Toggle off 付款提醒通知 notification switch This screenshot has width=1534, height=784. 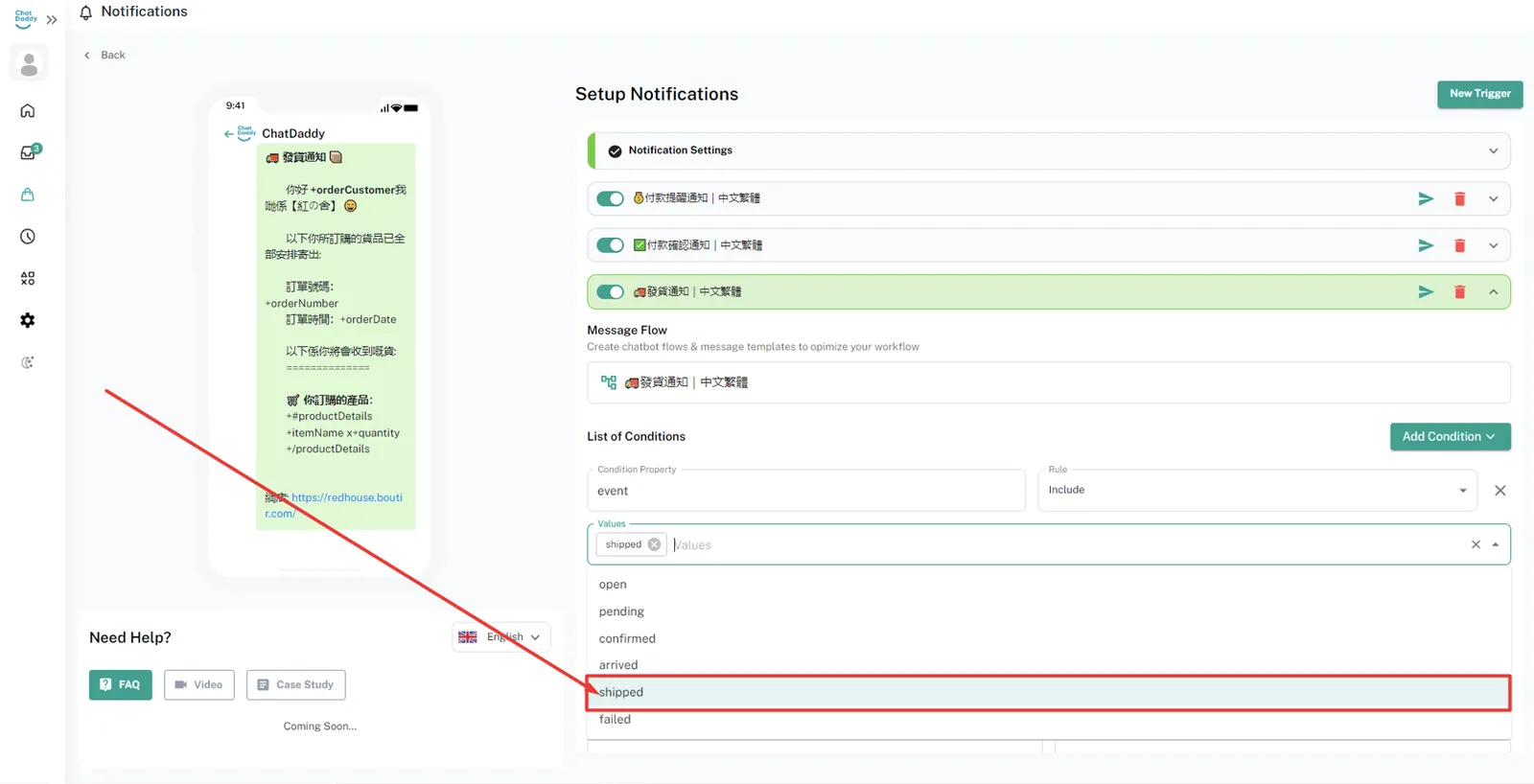(x=610, y=198)
